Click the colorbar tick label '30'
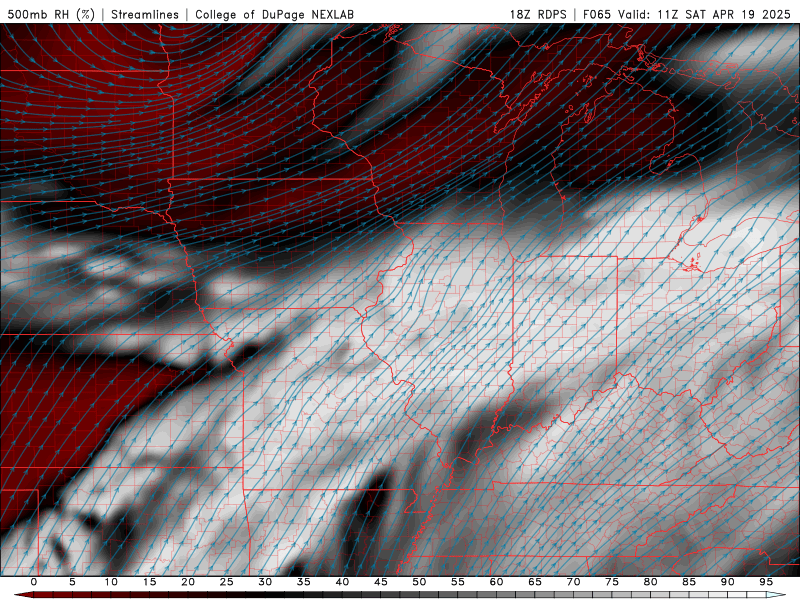 [265, 582]
